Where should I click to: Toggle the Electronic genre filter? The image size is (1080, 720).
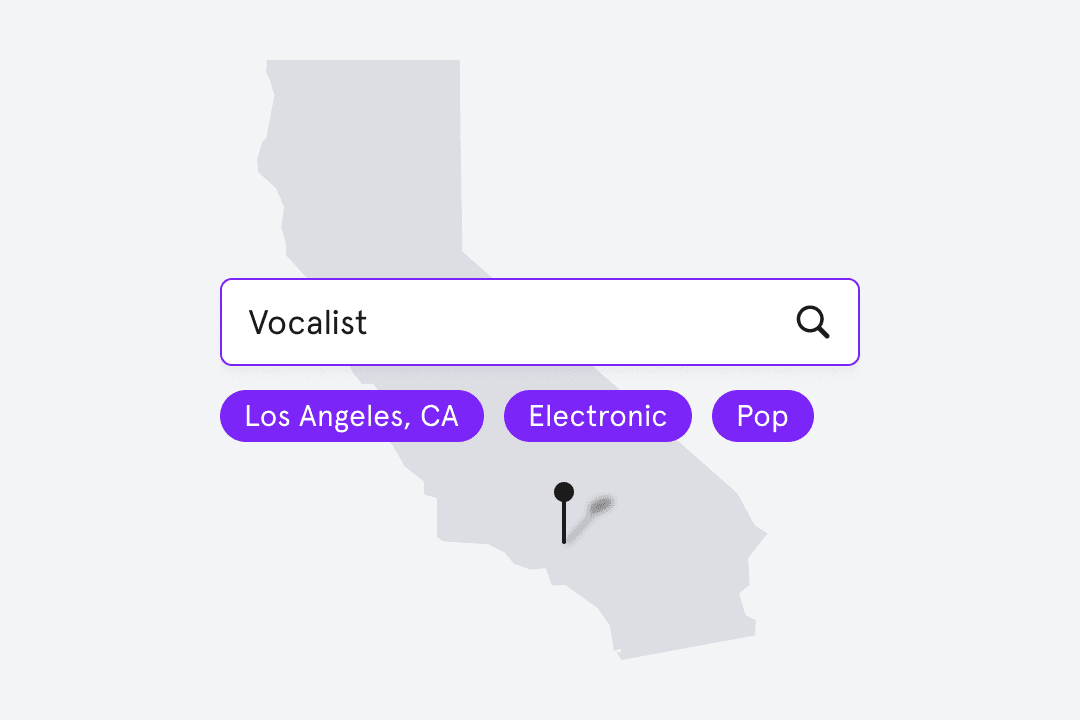pyautogui.click(x=597, y=416)
